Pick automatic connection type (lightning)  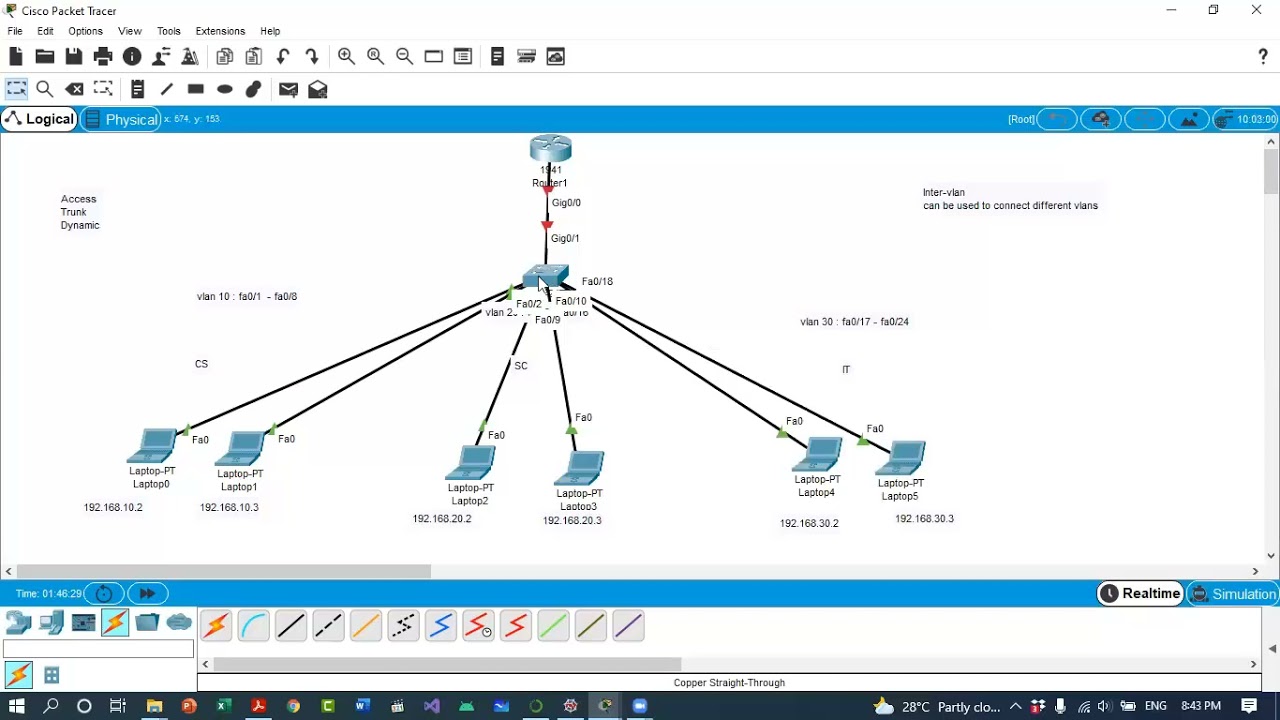(x=216, y=626)
